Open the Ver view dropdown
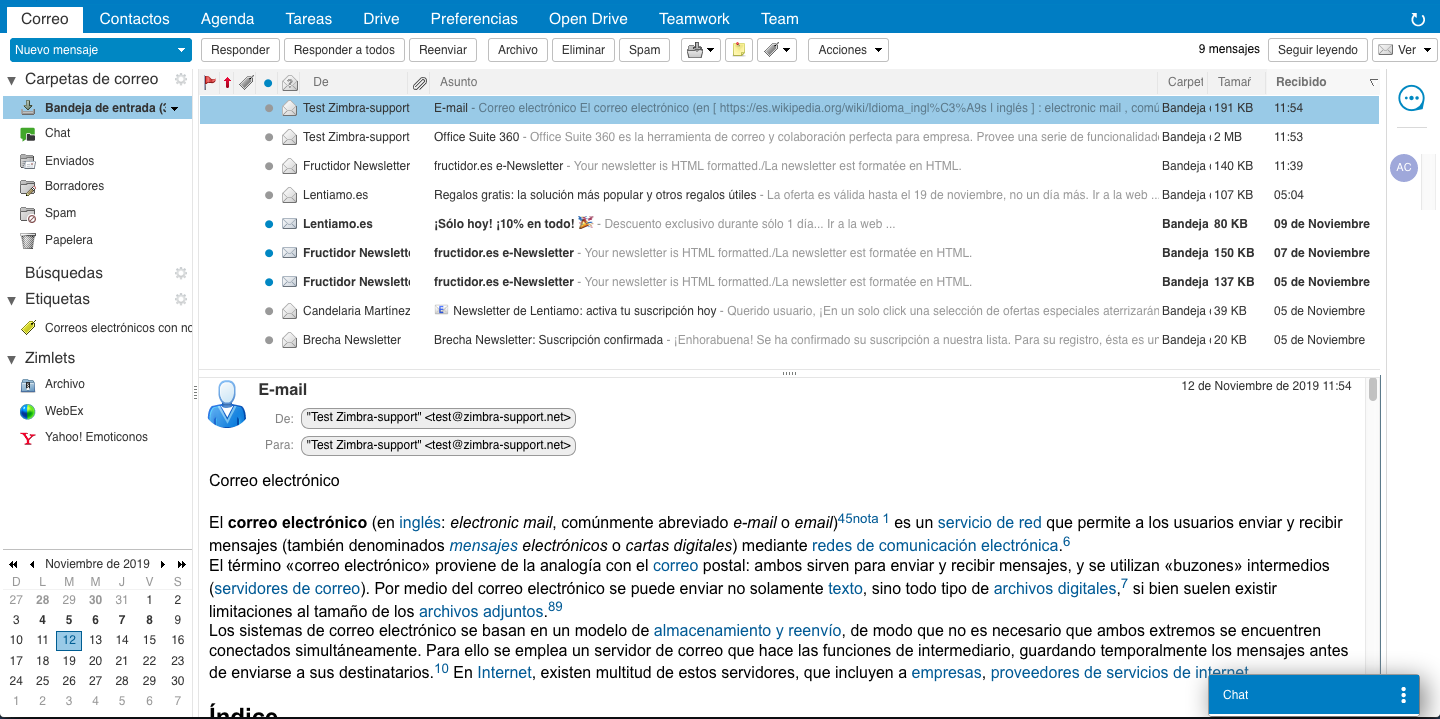This screenshot has height=719, width=1440. [1405, 50]
